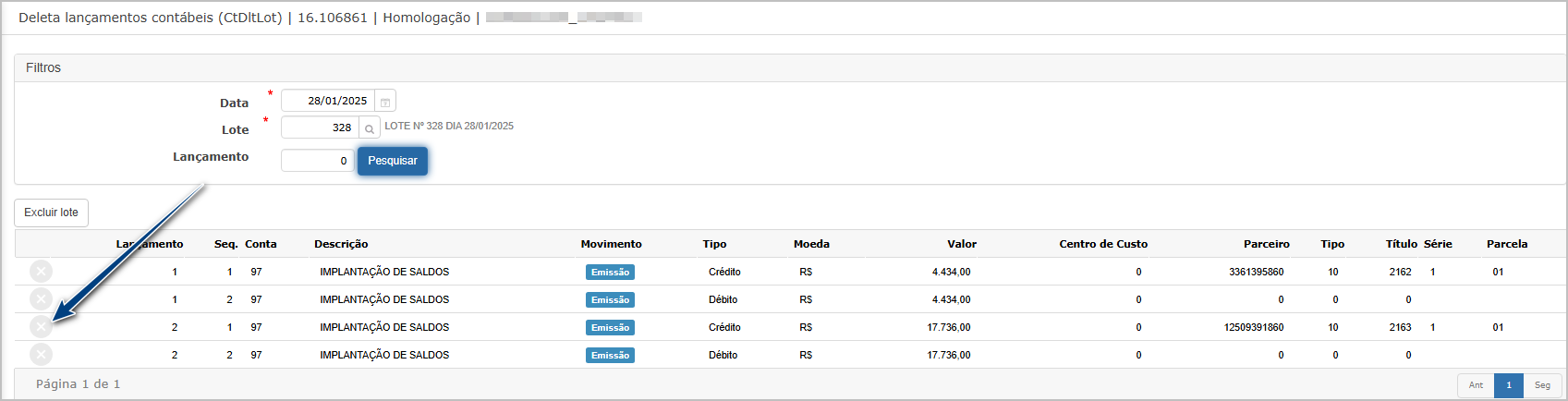Open the calendar picker beside Data field
The width and height of the screenshot is (1568, 401).
coord(385,102)
